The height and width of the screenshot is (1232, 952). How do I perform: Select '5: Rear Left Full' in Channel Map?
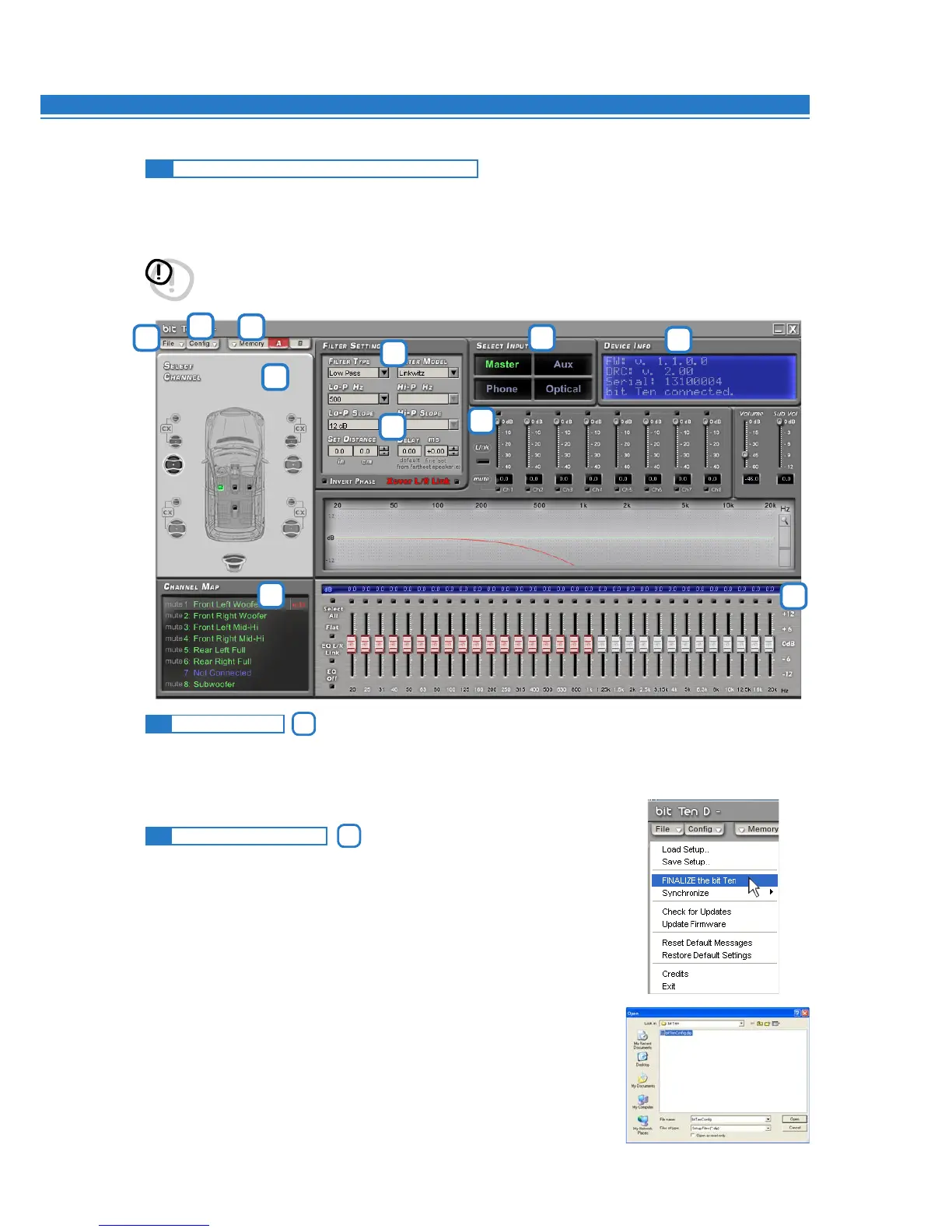215,650
